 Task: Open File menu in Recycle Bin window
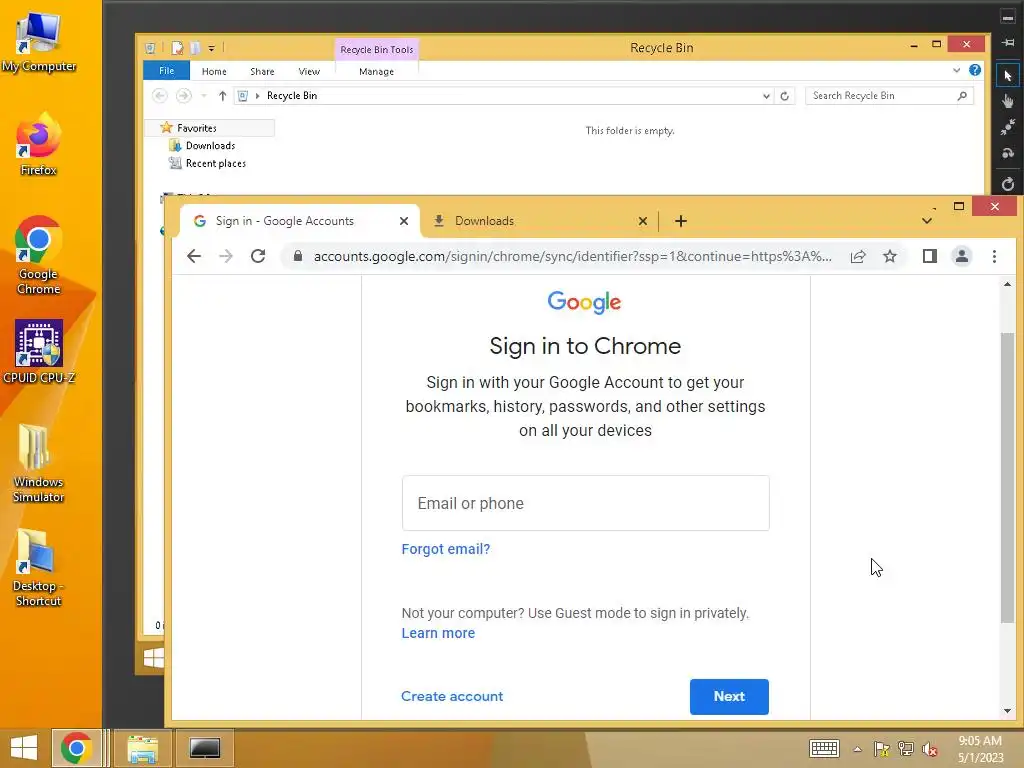pyautogui.click(x=167, y=71)
